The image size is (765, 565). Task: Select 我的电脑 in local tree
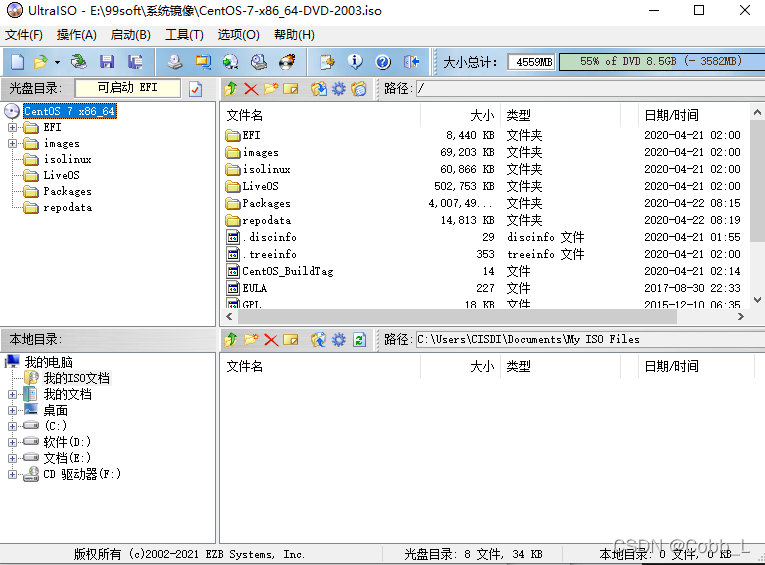(48, 362)
